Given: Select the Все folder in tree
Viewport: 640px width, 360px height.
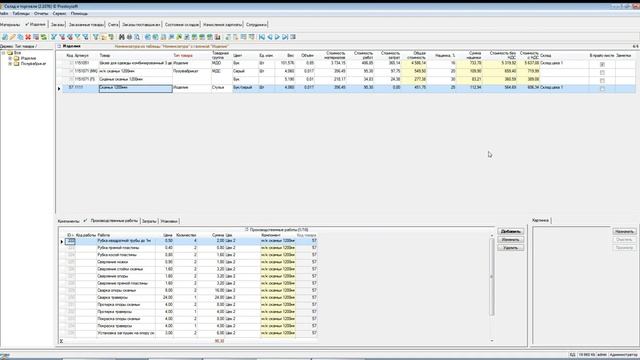Looking at the screenshot, I should click(x=17, y=53).
